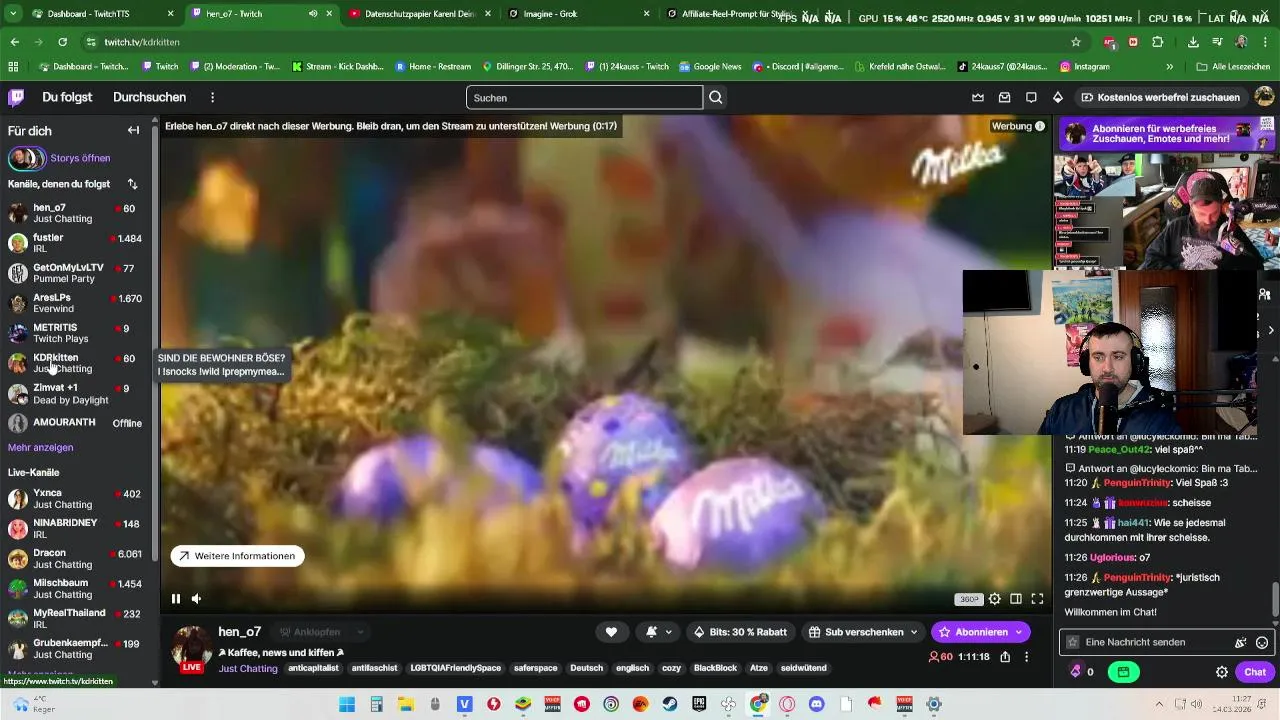Viewport: 1280px width, 720px height.
Task: Open the whispers speech bubble icon
Action: point(1031,97)
